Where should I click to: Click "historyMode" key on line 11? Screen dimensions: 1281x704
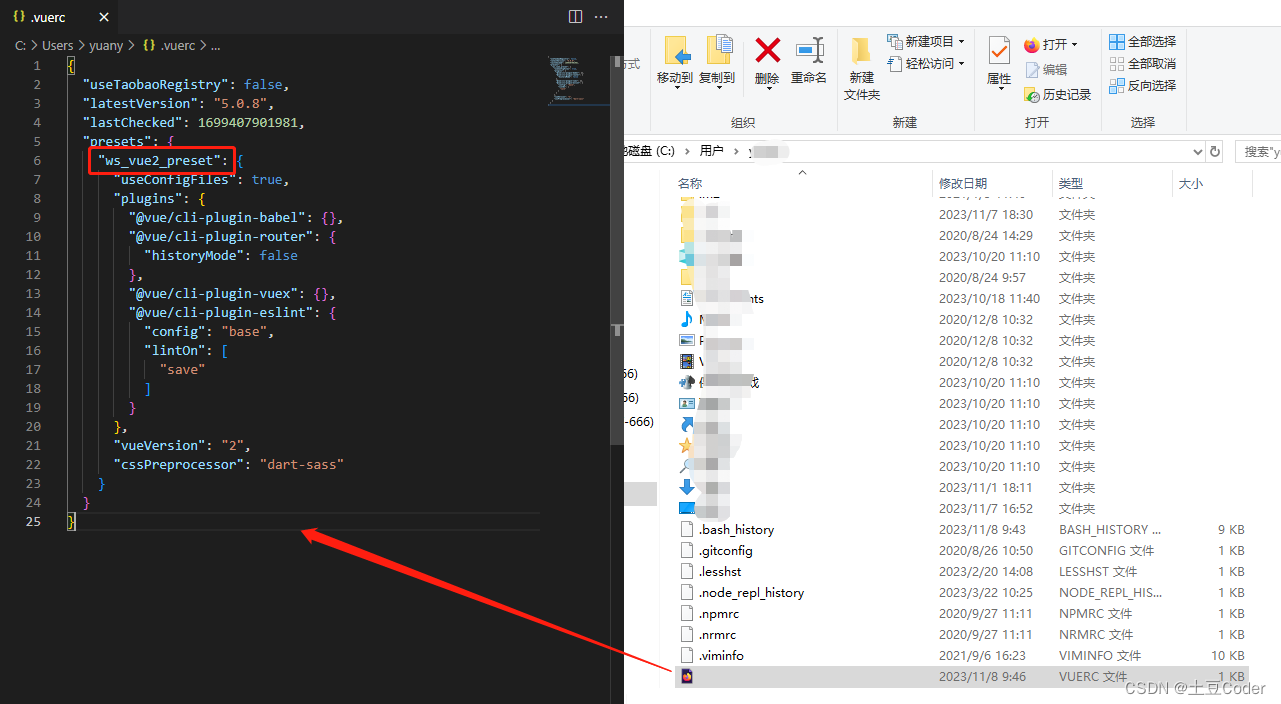pyautogui.click(x=193, y=255)
